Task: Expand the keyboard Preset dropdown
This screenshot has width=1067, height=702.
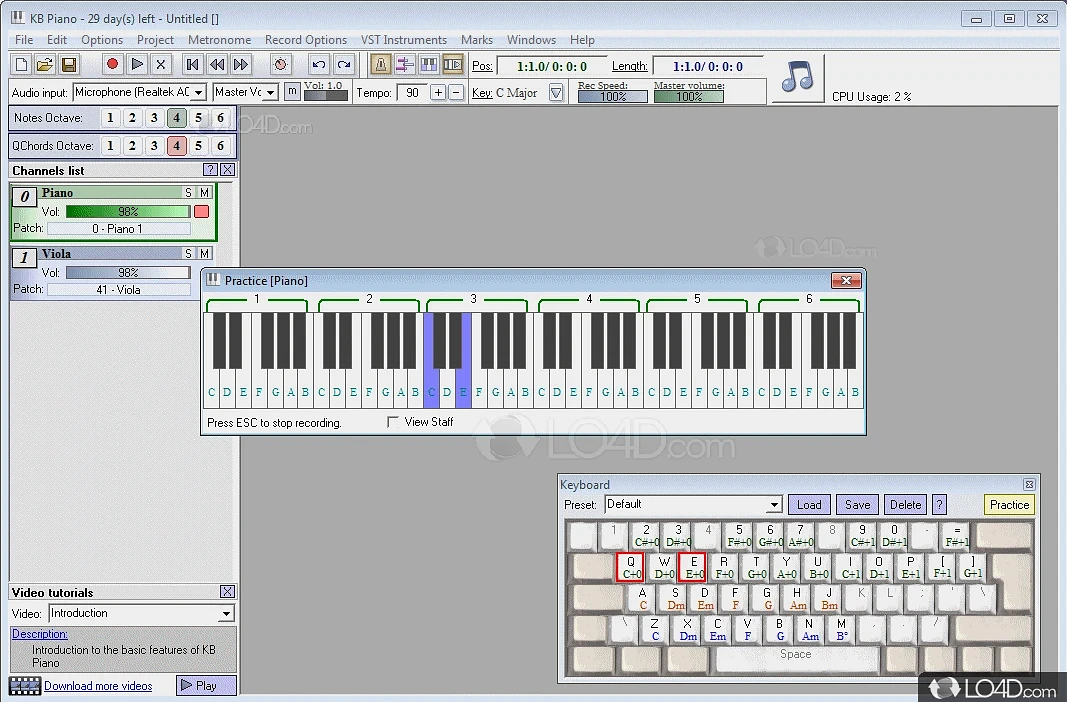Action: 773,505
